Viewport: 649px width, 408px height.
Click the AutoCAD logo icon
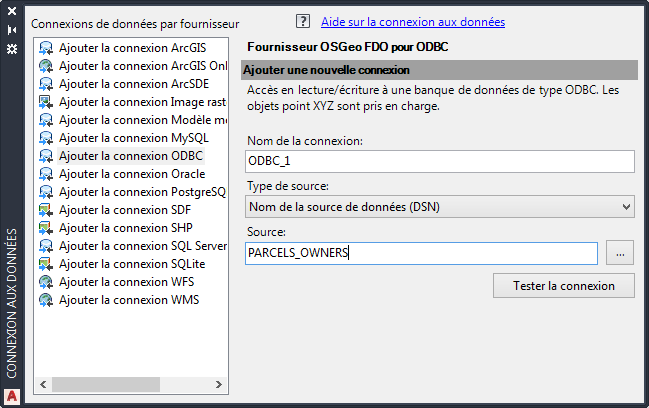[12, 395]
